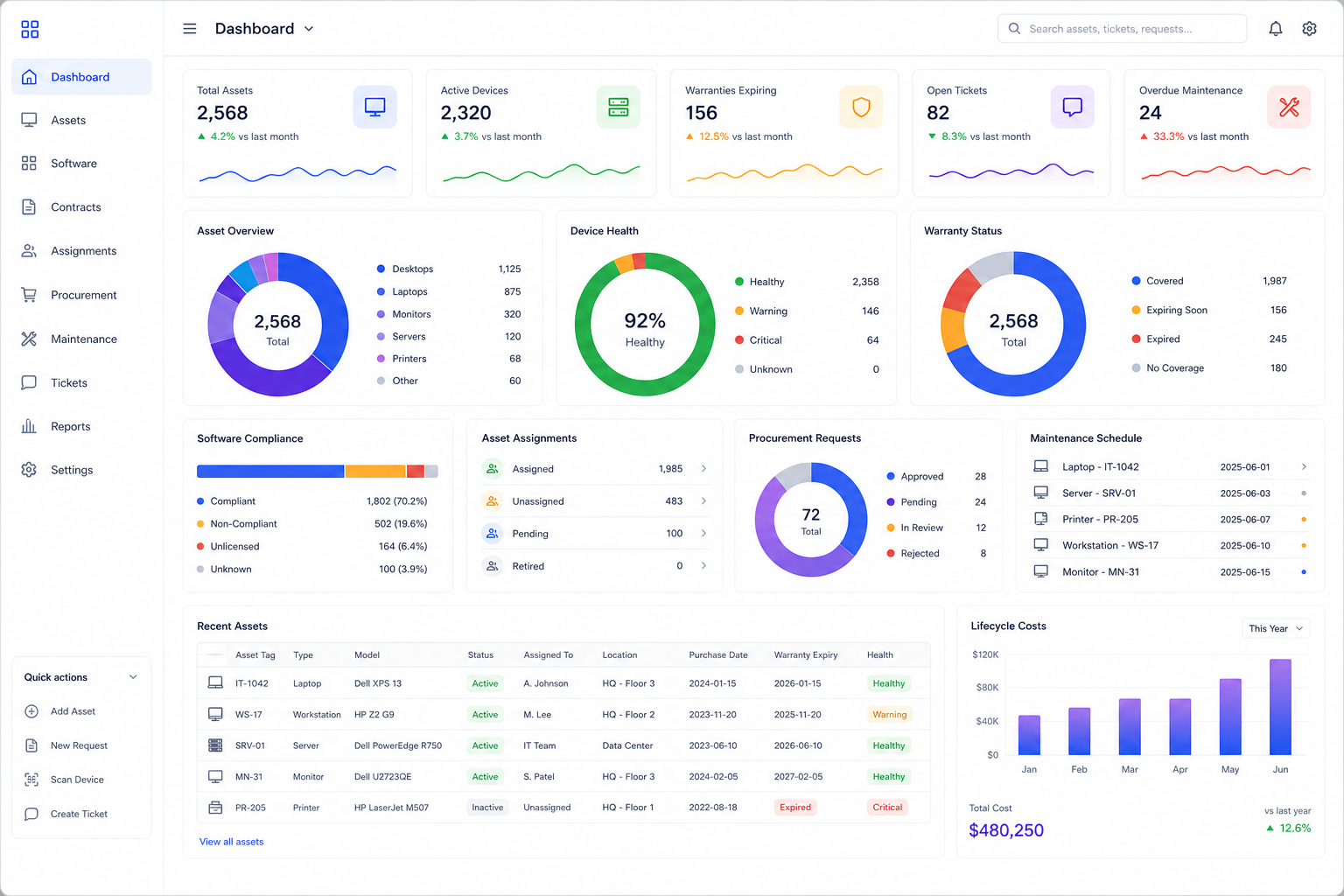Viewport: 1344px width, 896px height.
Task: Open Settings in sidebar
Action: [x=81, y=470]
